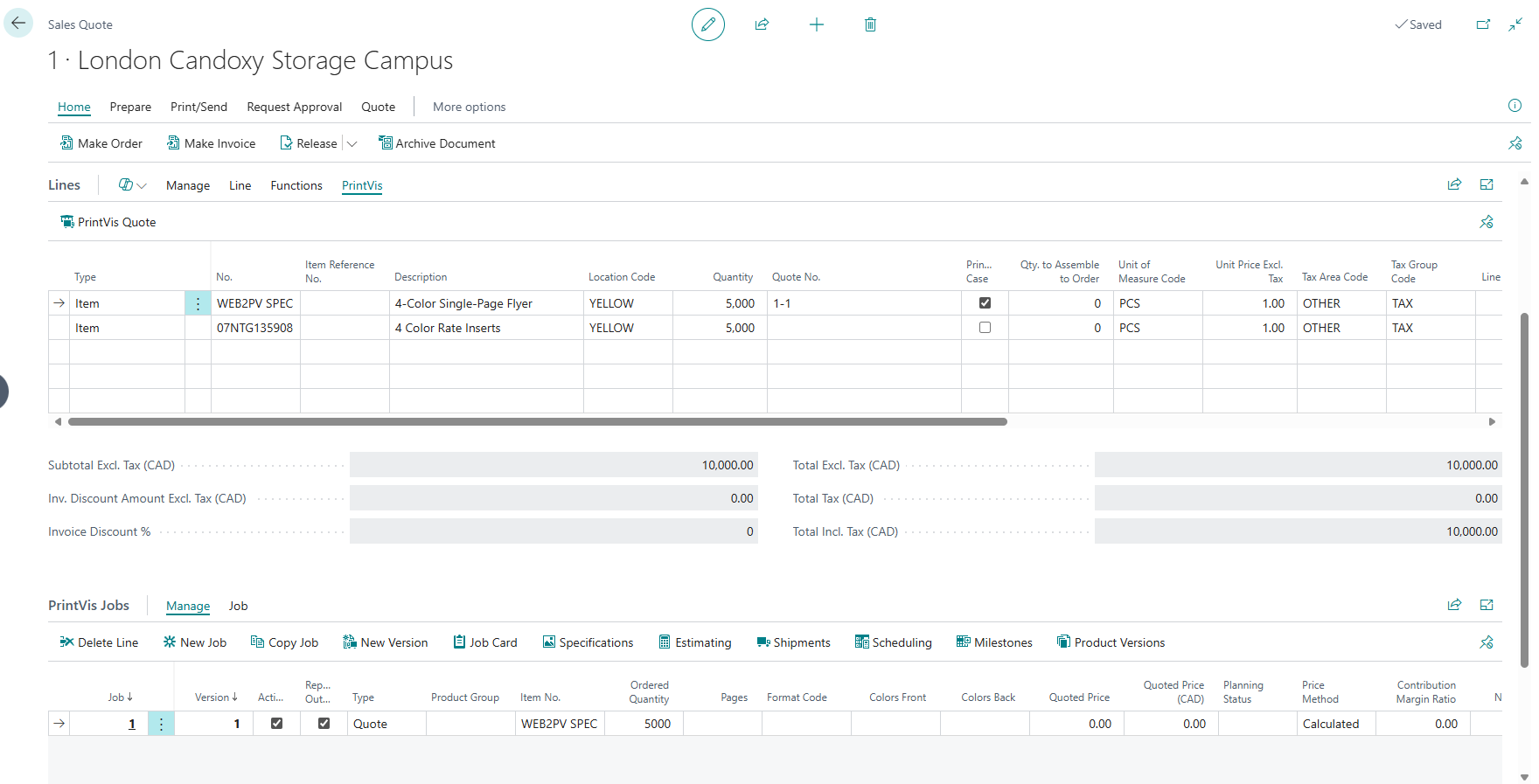Click the Make Order button

tap(101, 143)
